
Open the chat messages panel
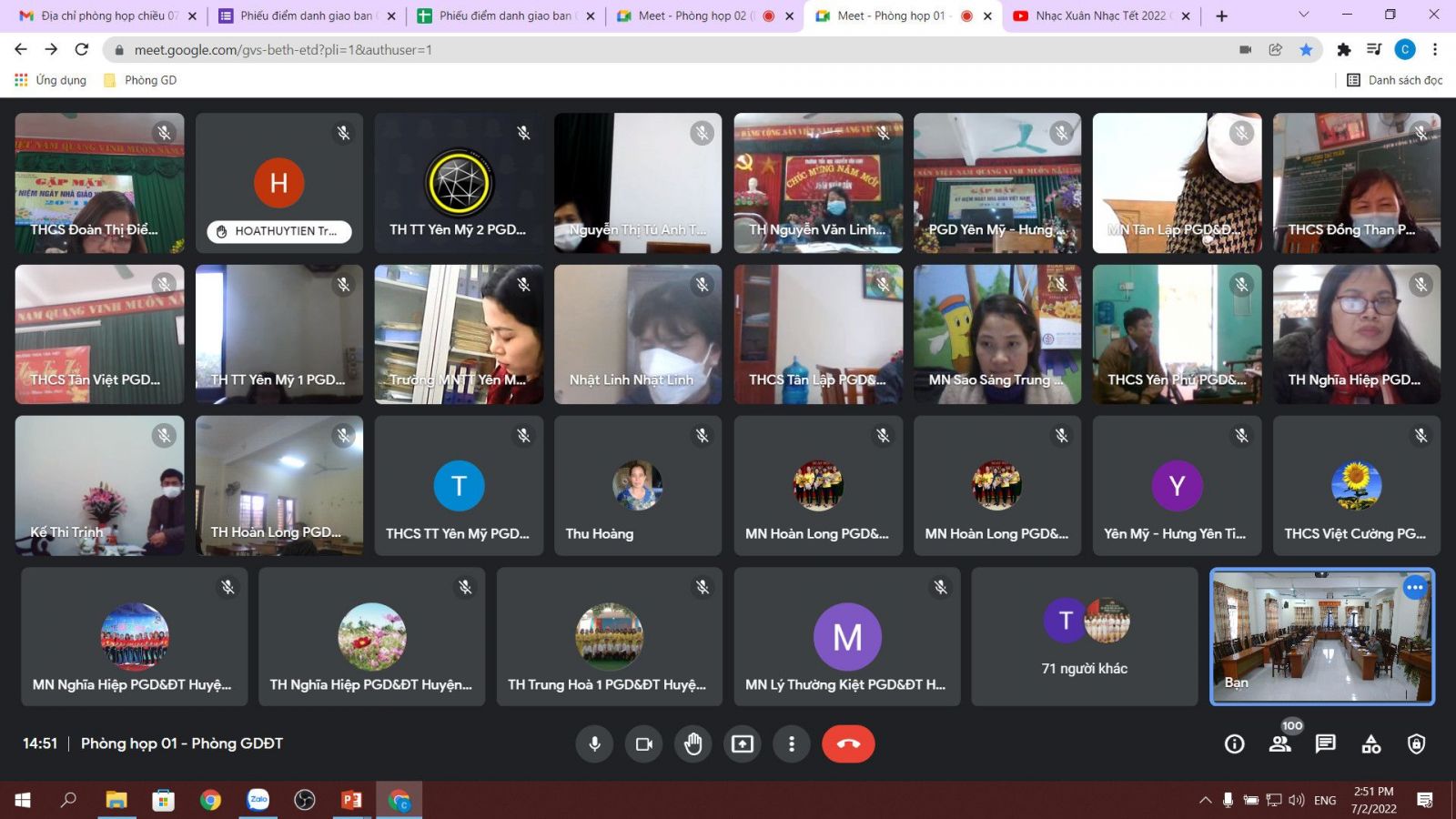(x=1326, y=744)
